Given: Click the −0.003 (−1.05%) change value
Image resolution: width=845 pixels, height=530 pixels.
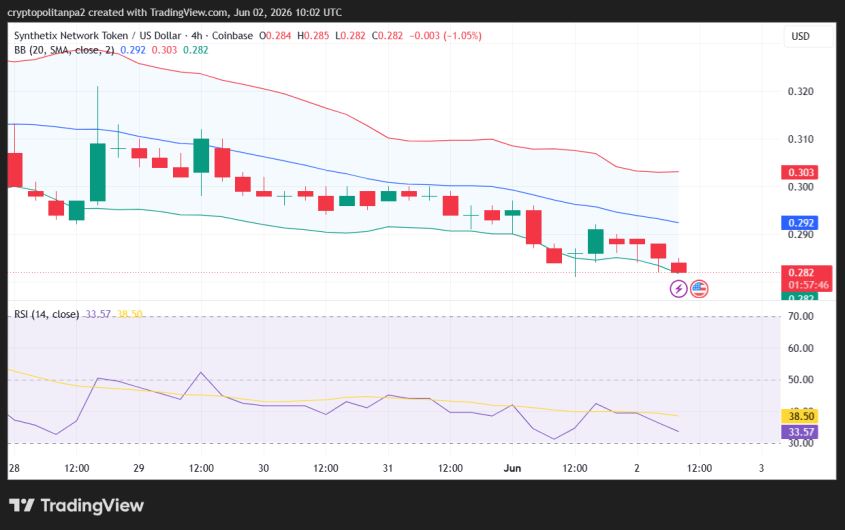Looking at the screenshot, I should pos(446,36).
